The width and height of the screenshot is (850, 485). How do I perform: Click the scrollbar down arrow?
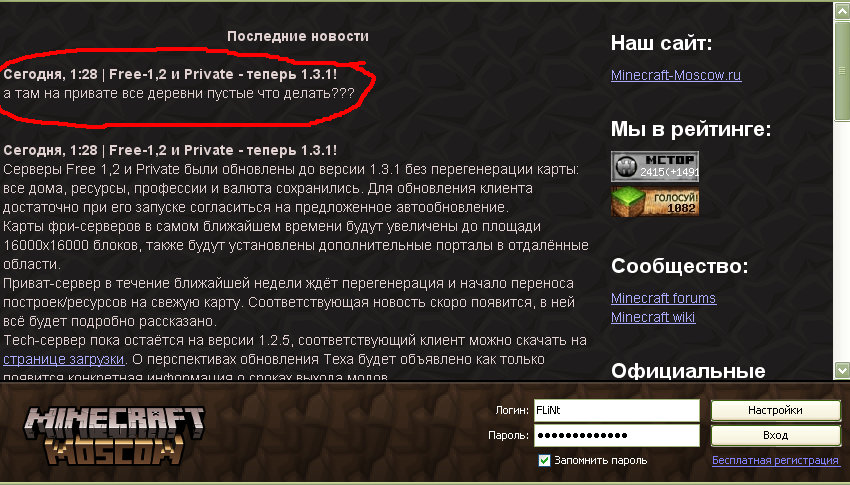842,370
